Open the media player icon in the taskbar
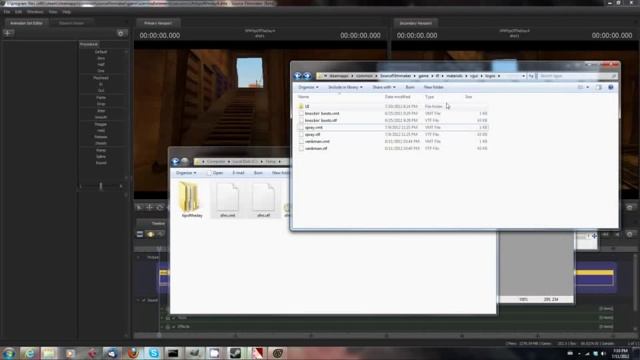 (70, 353)
